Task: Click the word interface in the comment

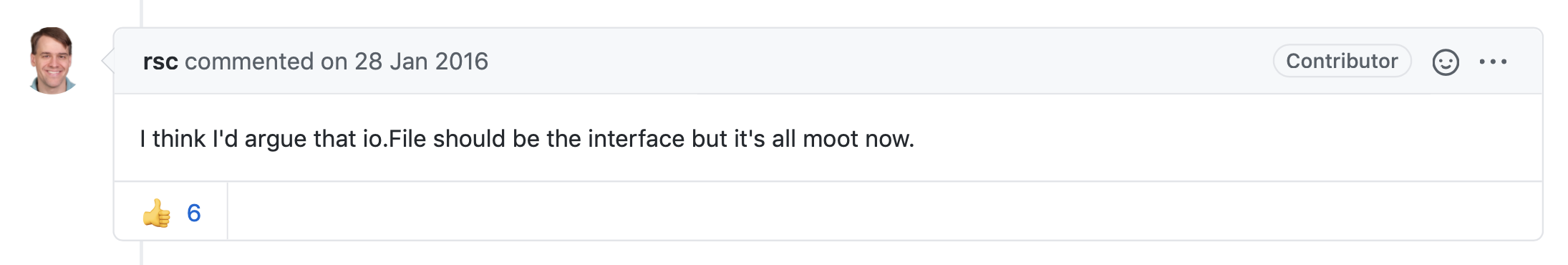Action: coord(637,138)
